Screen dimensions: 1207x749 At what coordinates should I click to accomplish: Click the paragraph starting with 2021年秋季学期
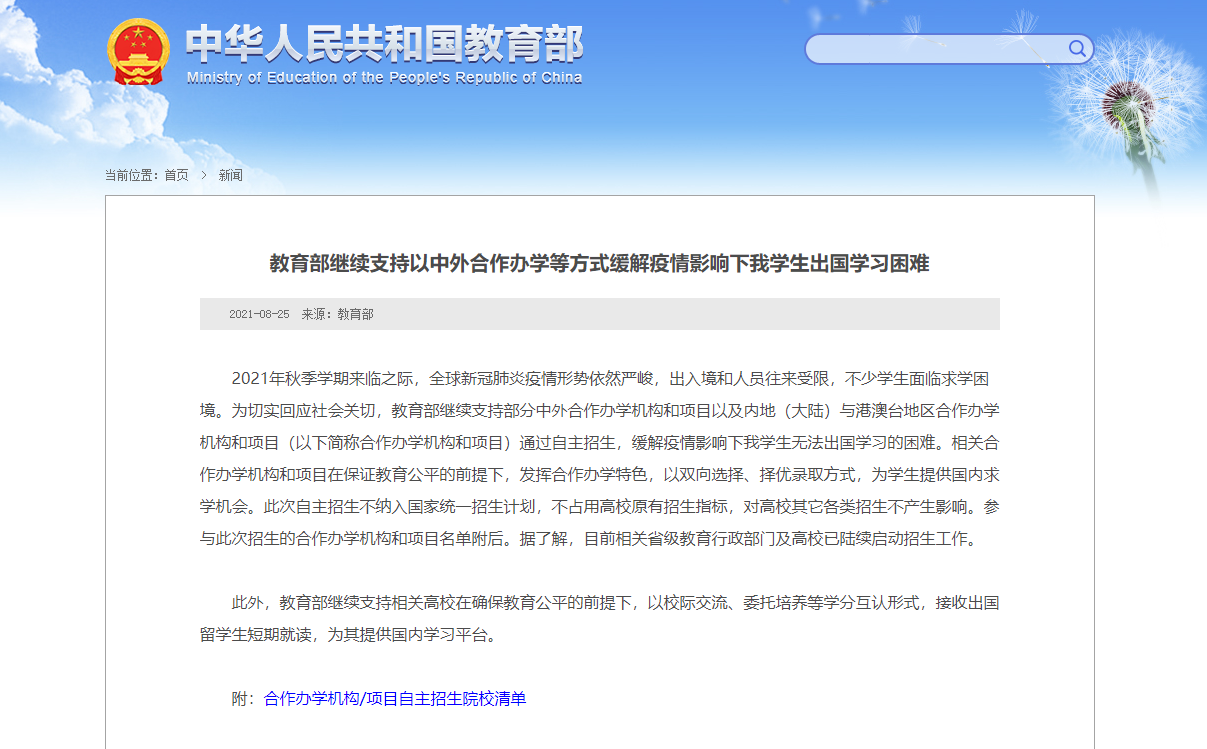599,459
